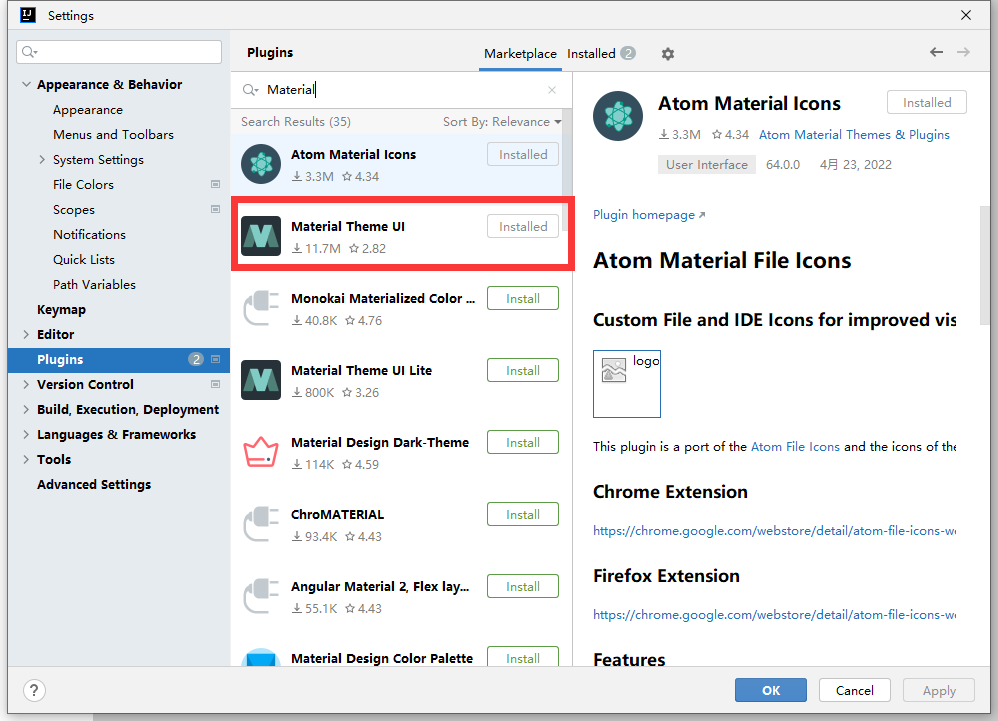
Task: Open Advanced Settings page
Action: (x=94, y=484)
